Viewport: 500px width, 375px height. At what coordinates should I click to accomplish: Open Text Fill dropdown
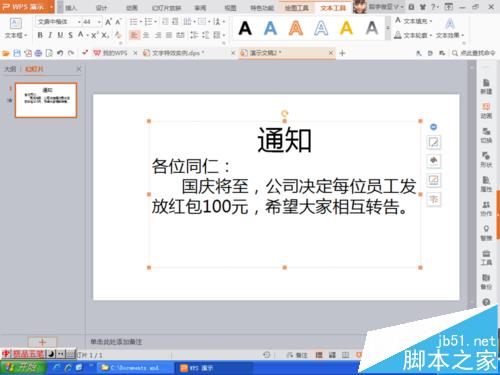click(413, 21)
